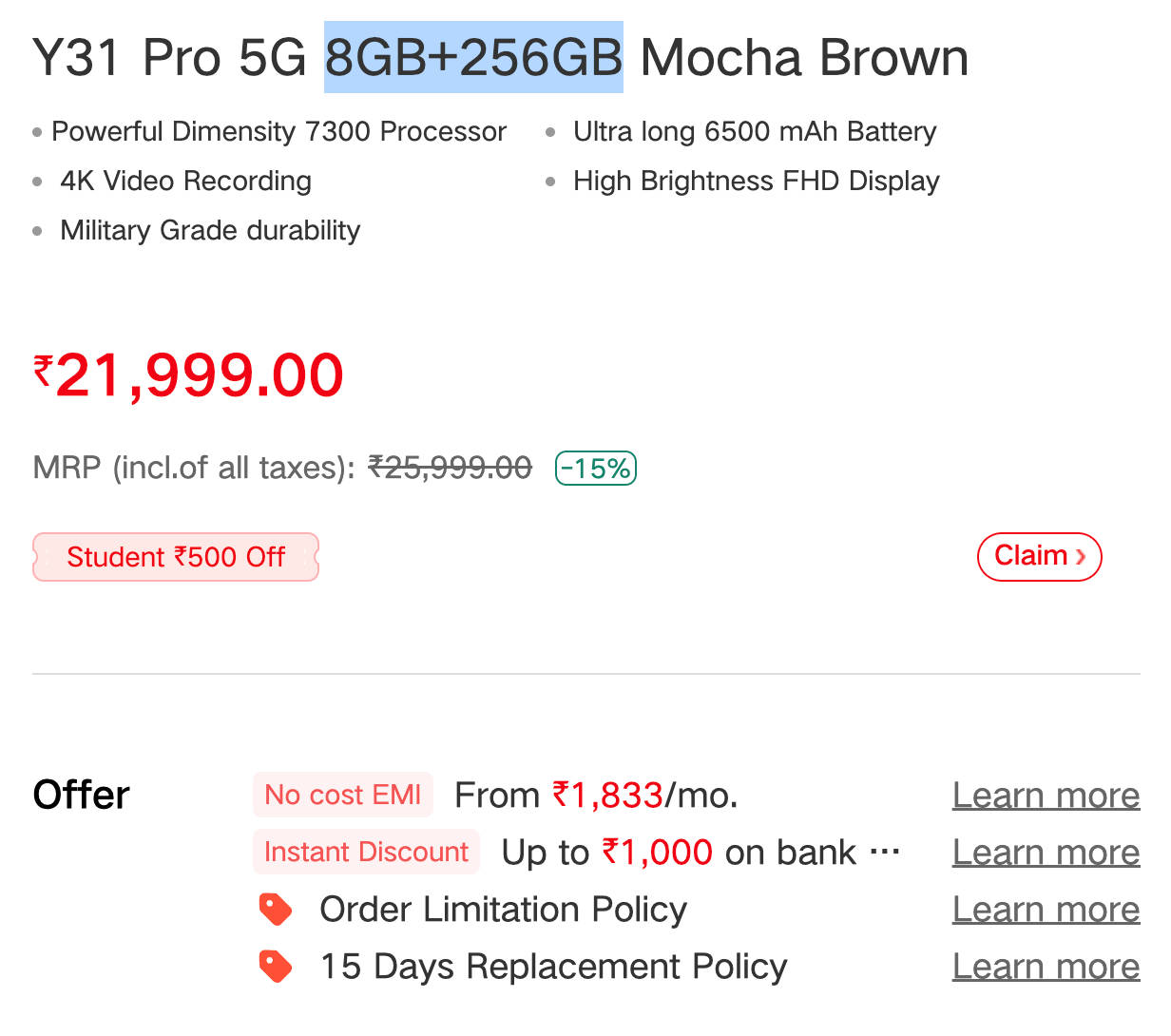Open Learn more for No cost EMI
Image resolution: width=1171 pixels, height=1036 pixels.
[x=1046, y=796]
